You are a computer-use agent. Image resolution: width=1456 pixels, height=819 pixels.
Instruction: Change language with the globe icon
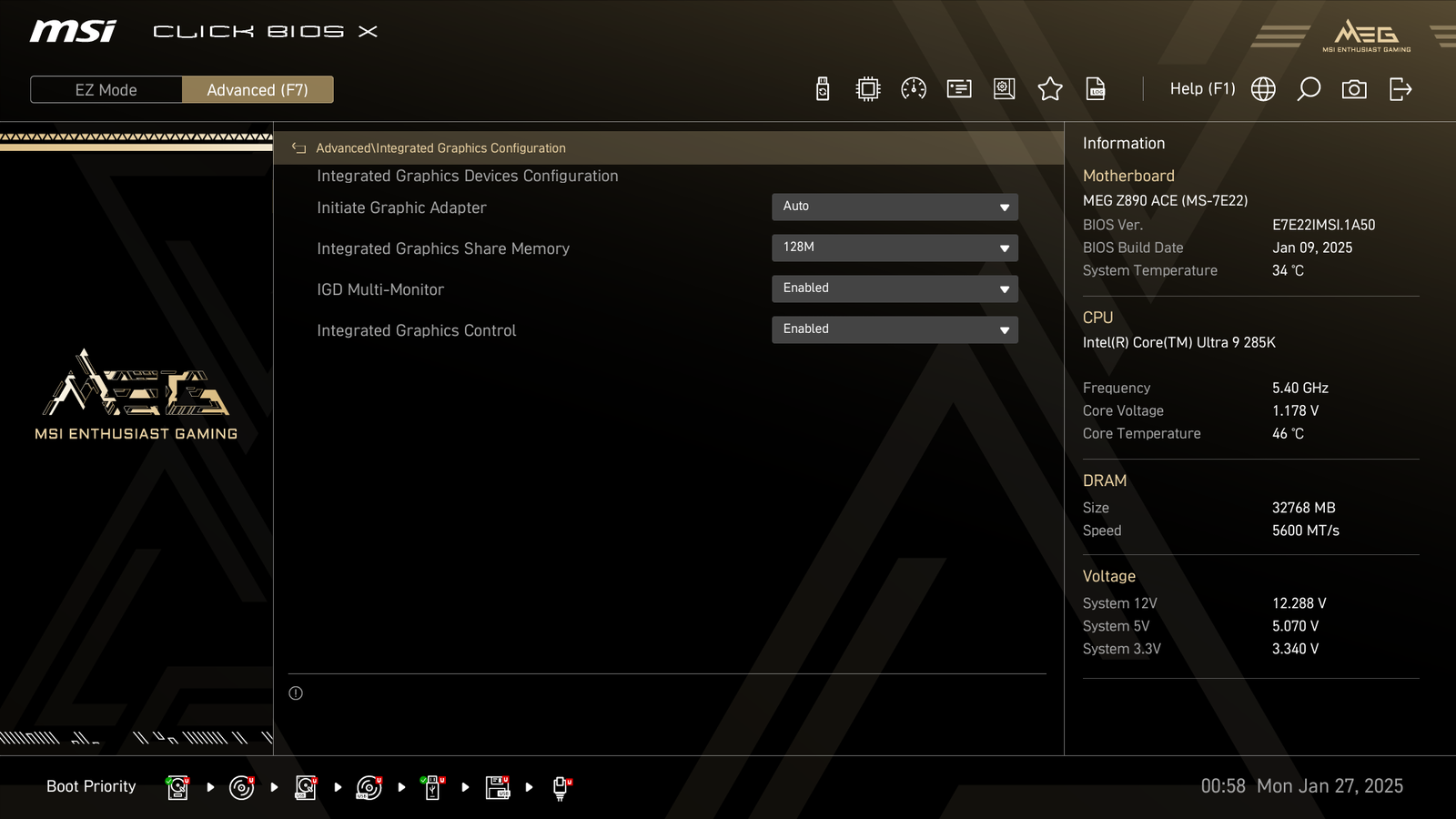1263,89
